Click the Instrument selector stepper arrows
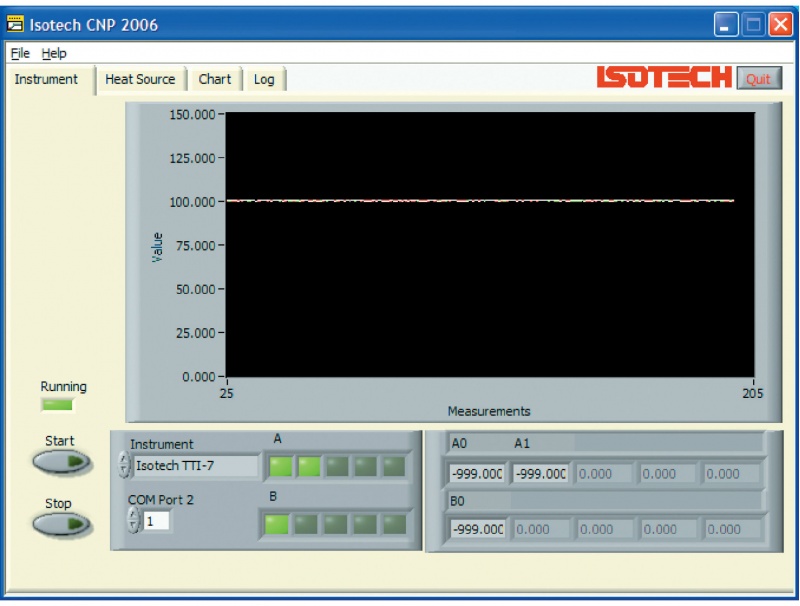The image size is (800, 606). [124, 465]
